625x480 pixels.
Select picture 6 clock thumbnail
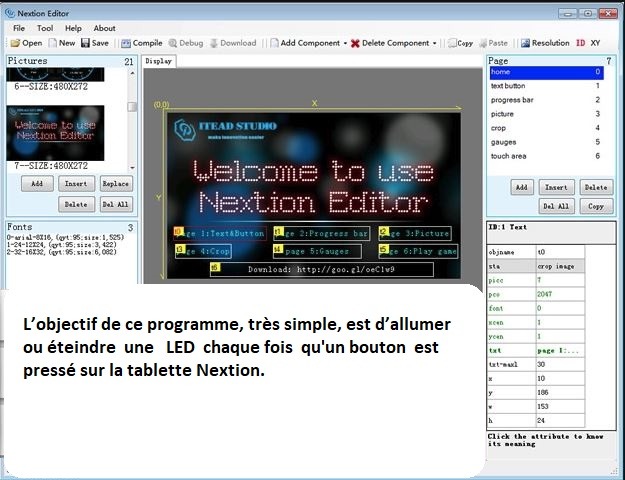55,74
